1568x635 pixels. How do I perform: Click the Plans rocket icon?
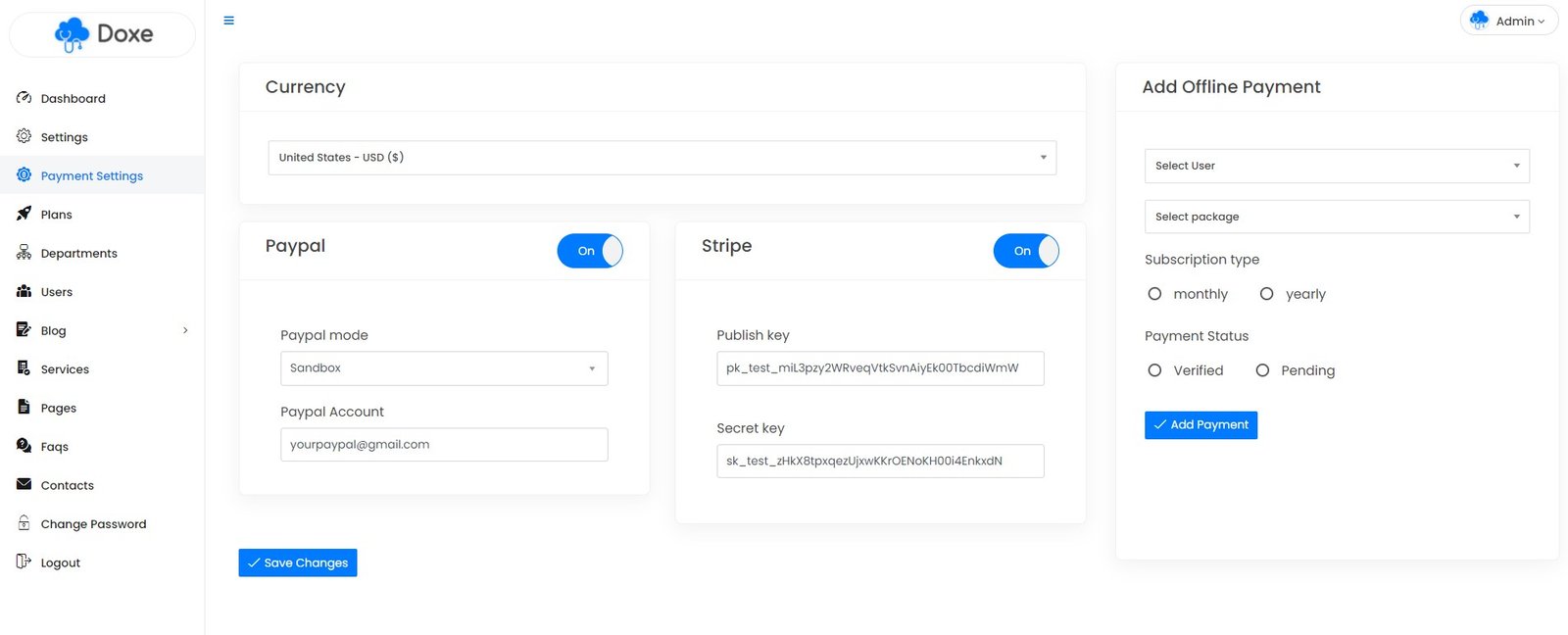(24, 214)
